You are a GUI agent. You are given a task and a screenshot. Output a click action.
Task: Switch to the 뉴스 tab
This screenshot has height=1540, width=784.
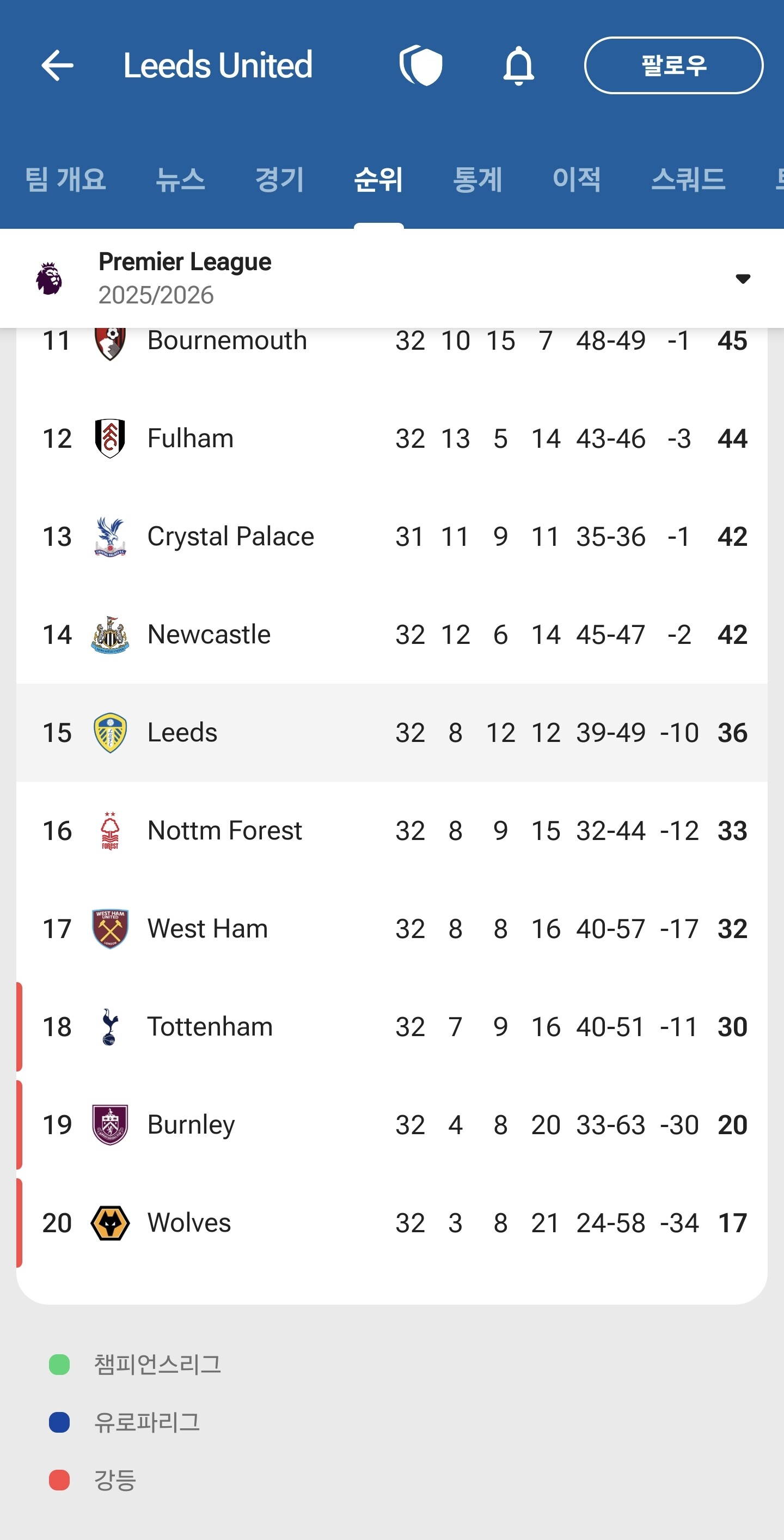click(180, 179)
